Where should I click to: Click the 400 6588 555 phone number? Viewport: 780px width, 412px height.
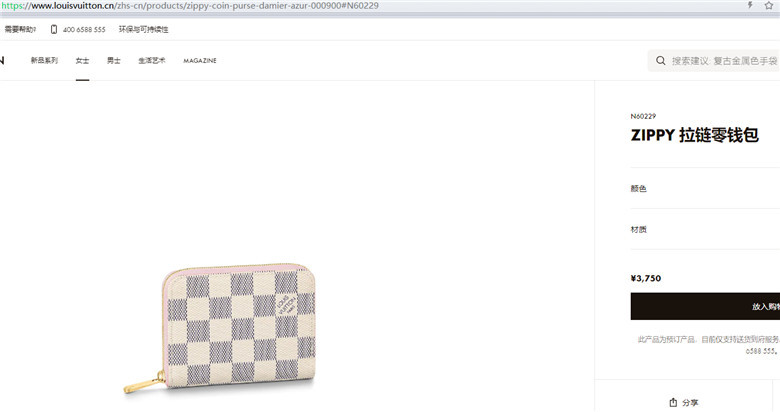[x=84, y=30]
